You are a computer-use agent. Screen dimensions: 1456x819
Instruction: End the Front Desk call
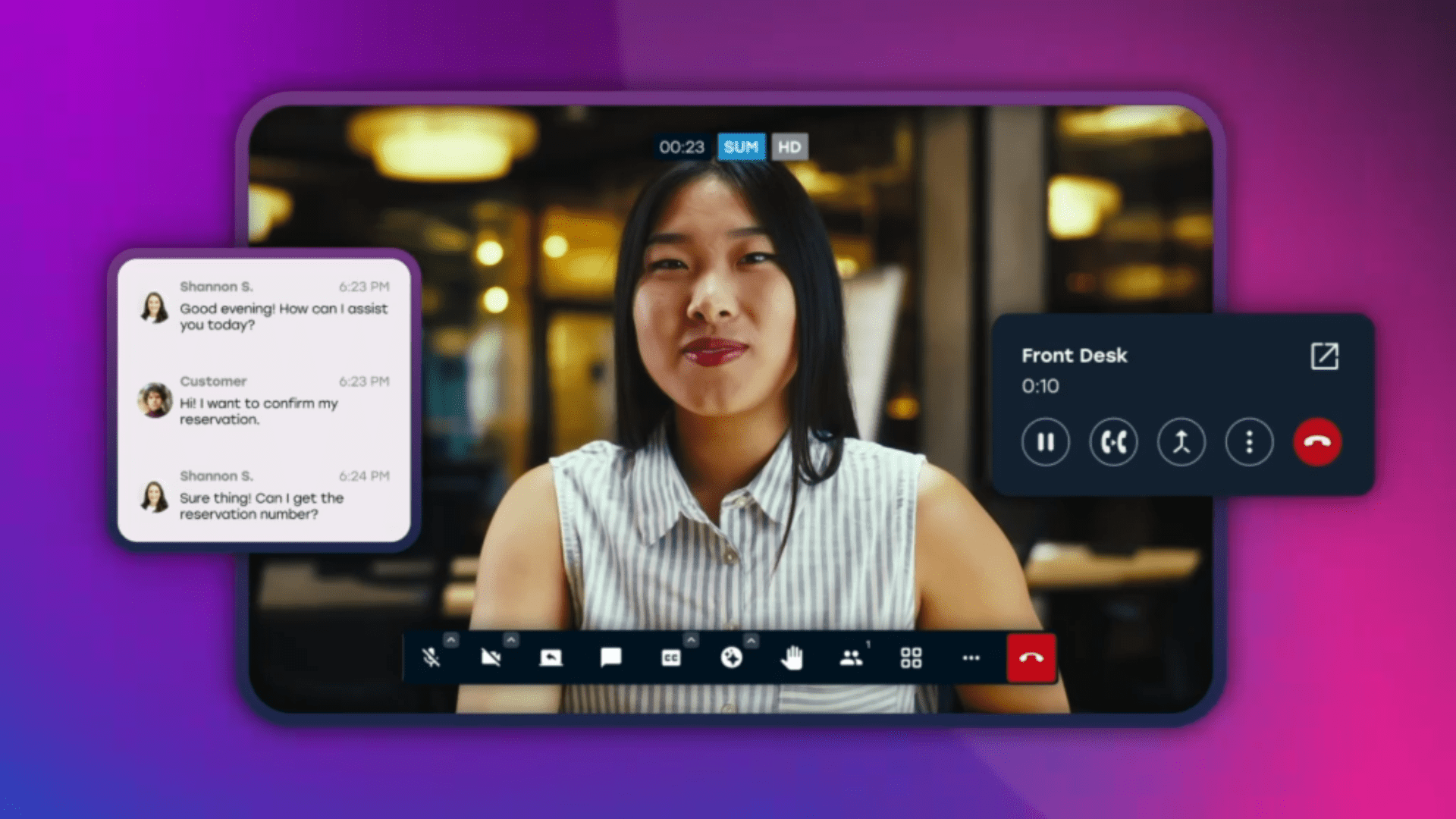[1317, 442]
